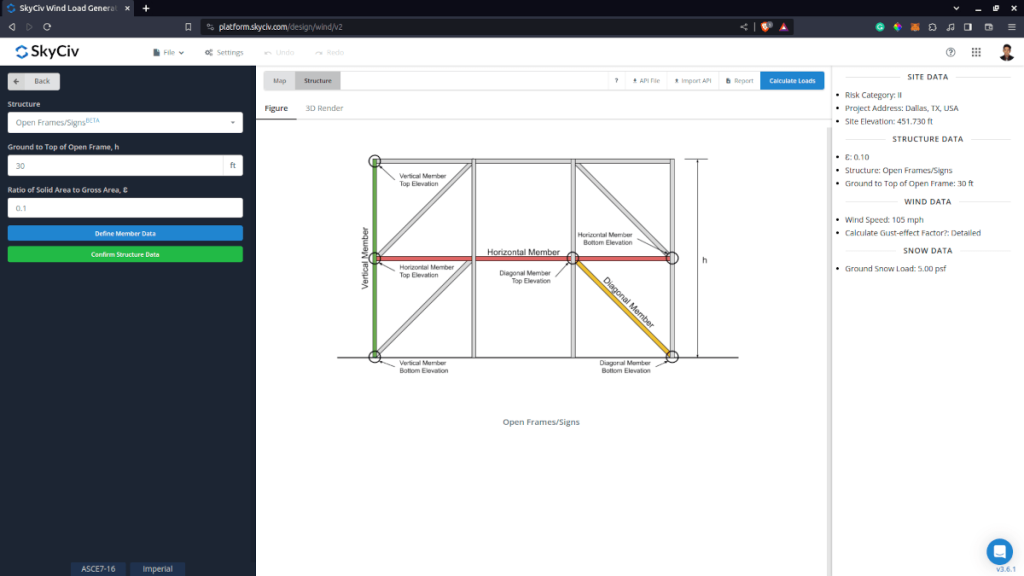Open the Help question mark icon
Image resolution: width=1024 pixels, height=576 pixels.
(x=949, y=52)
